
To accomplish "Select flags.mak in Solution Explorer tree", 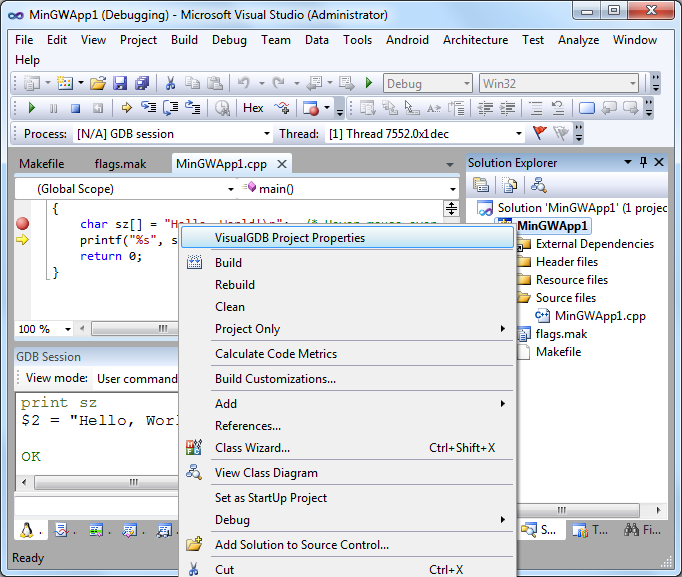I will point(561,334).
